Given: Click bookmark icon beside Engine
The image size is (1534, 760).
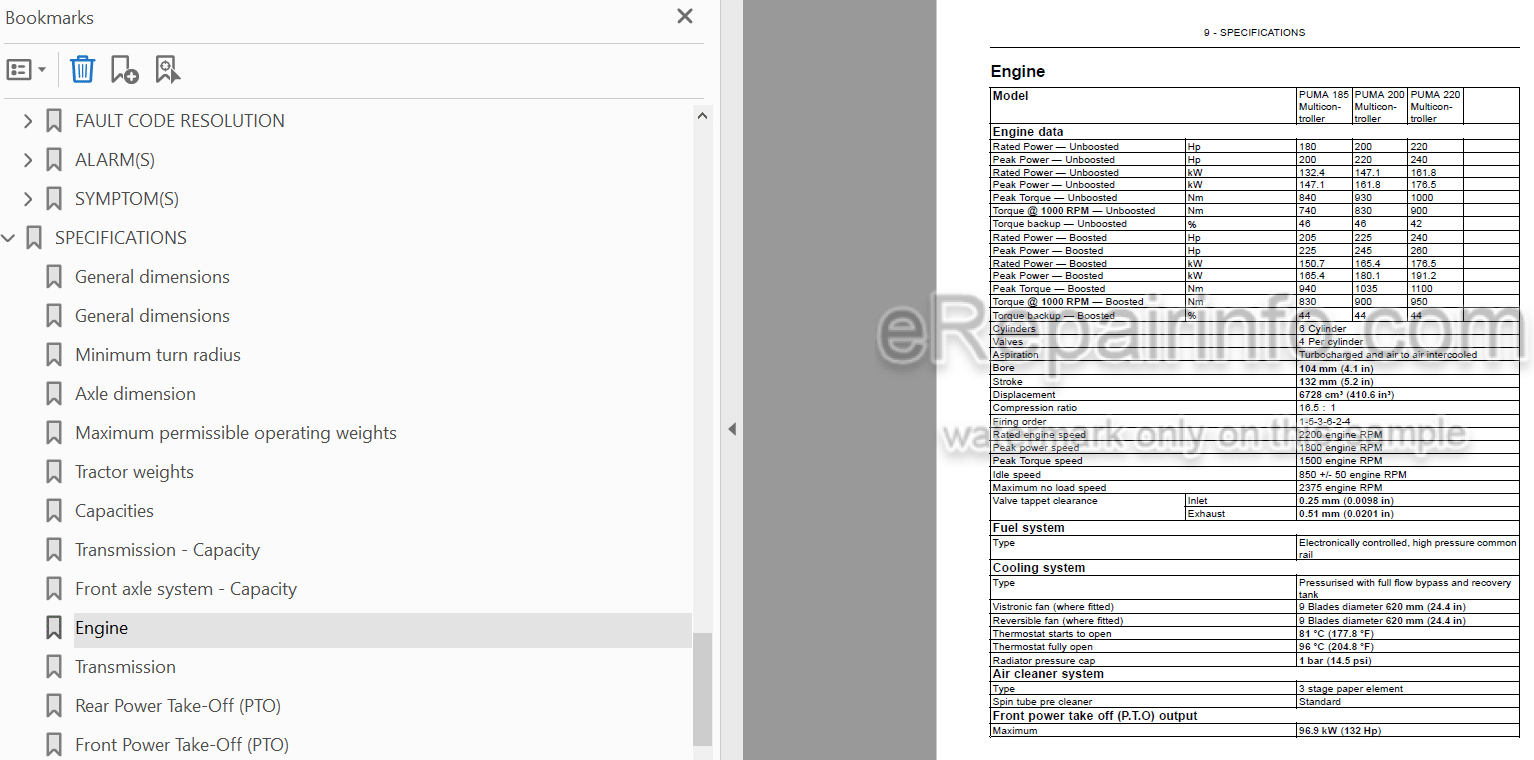Looking at the screenshot, I should 54,628.
